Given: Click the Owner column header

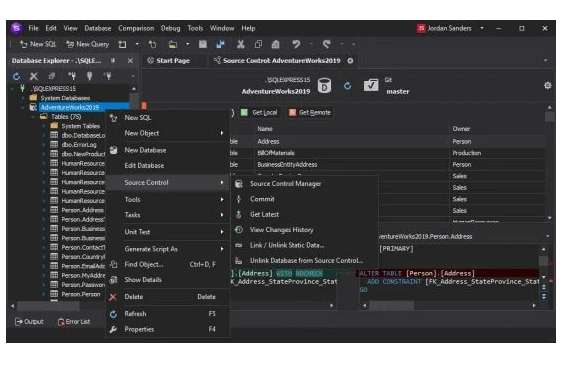Looking at the screenshot, I should pos(461,129).
